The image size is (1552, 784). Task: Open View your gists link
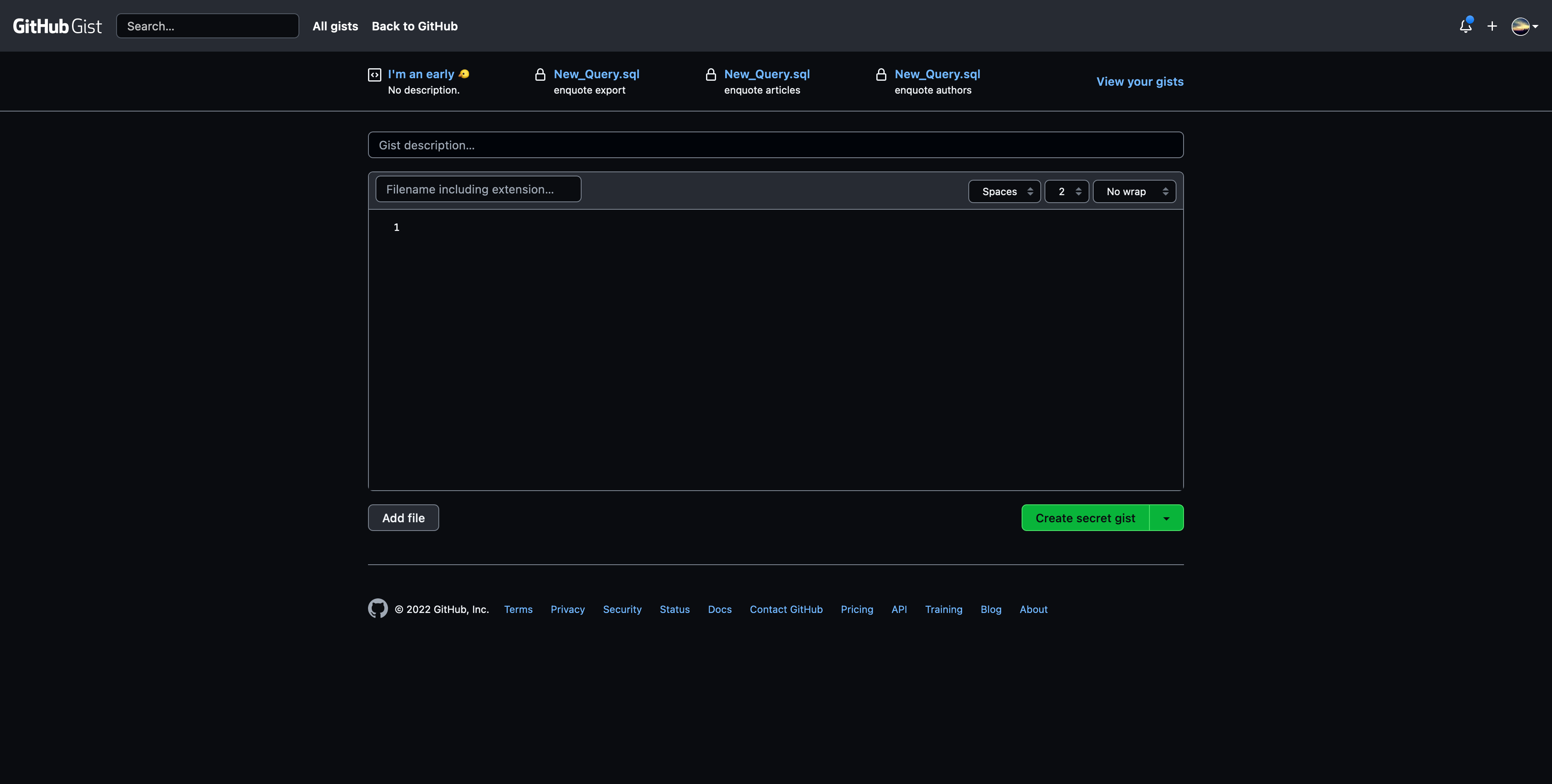click(x=1139, y=81)
